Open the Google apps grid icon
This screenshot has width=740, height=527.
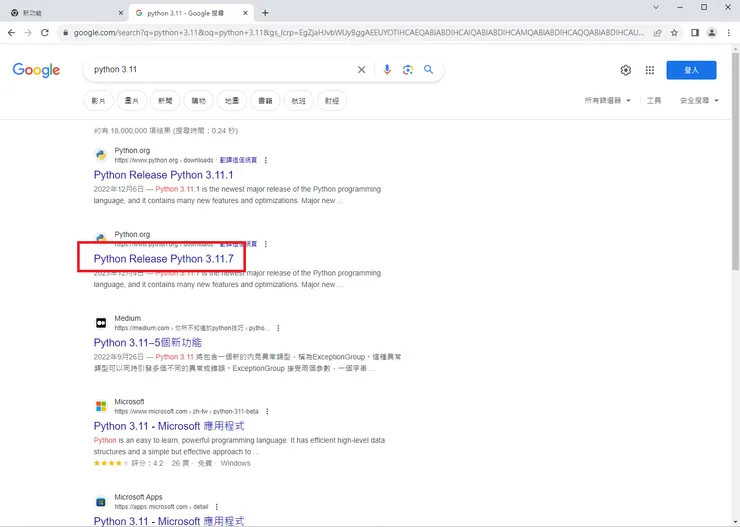click(x=650, y=70)
